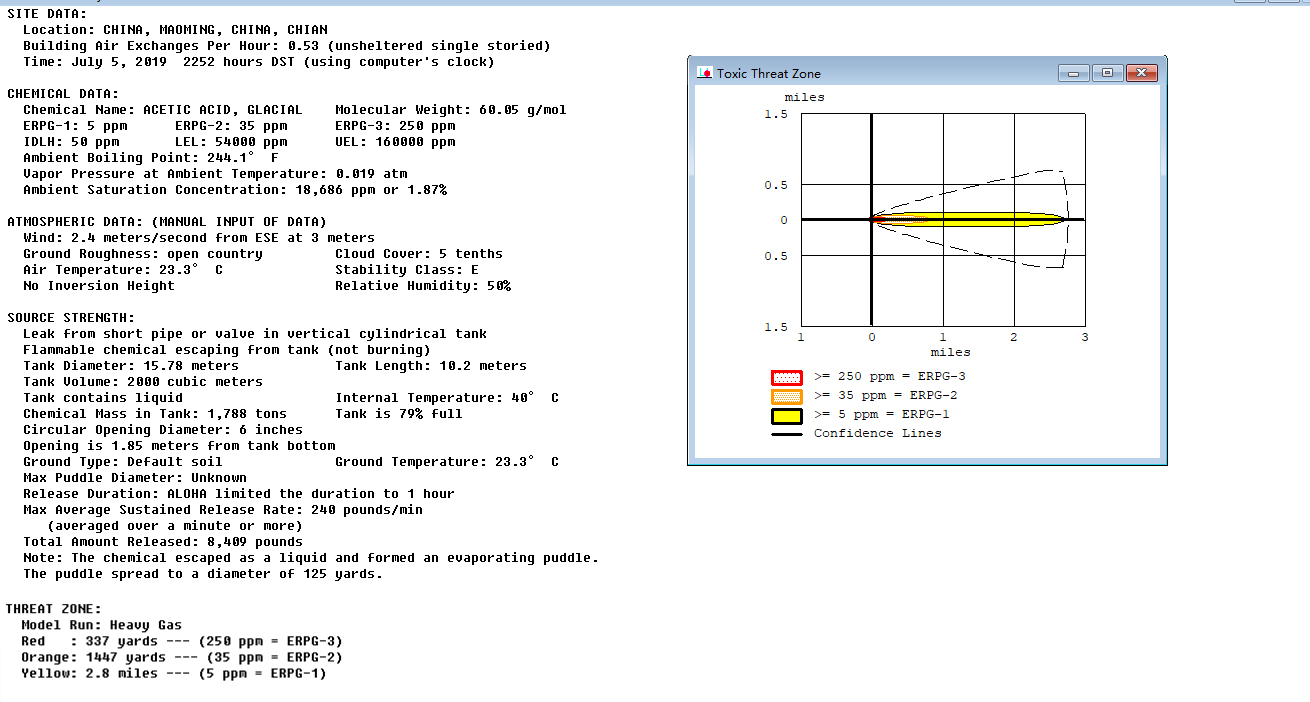This screenshot has width=1310, height=702.
Task: Click the Yellow 2.8 miles threat zone line
Action: point(174,673)
